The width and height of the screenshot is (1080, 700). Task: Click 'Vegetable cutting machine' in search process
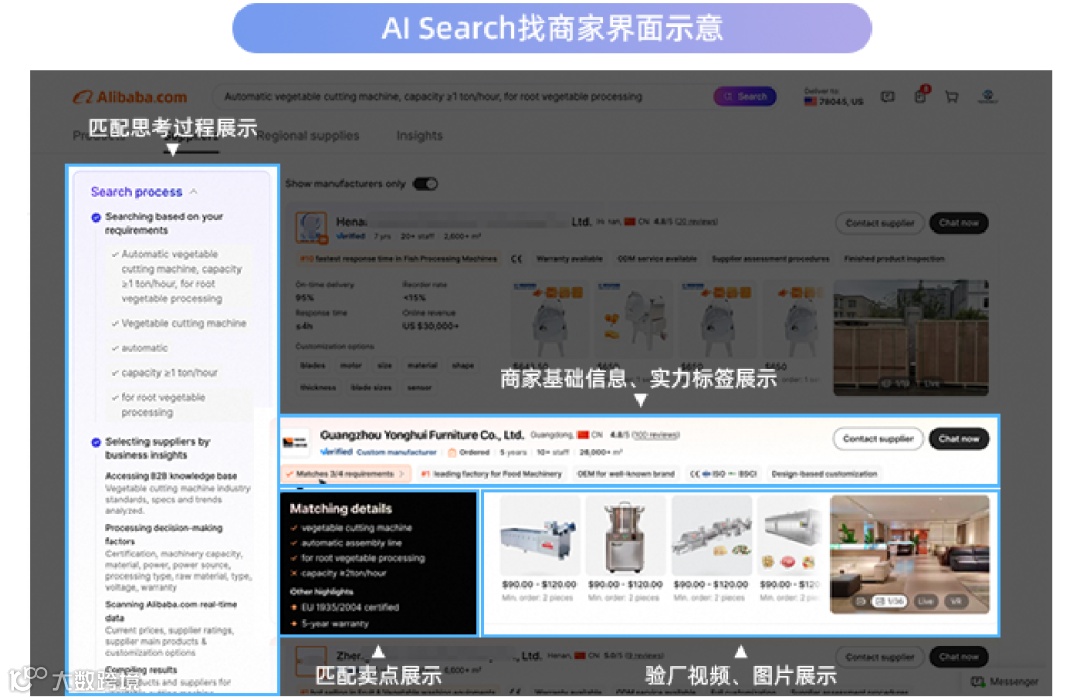point(183,323)
